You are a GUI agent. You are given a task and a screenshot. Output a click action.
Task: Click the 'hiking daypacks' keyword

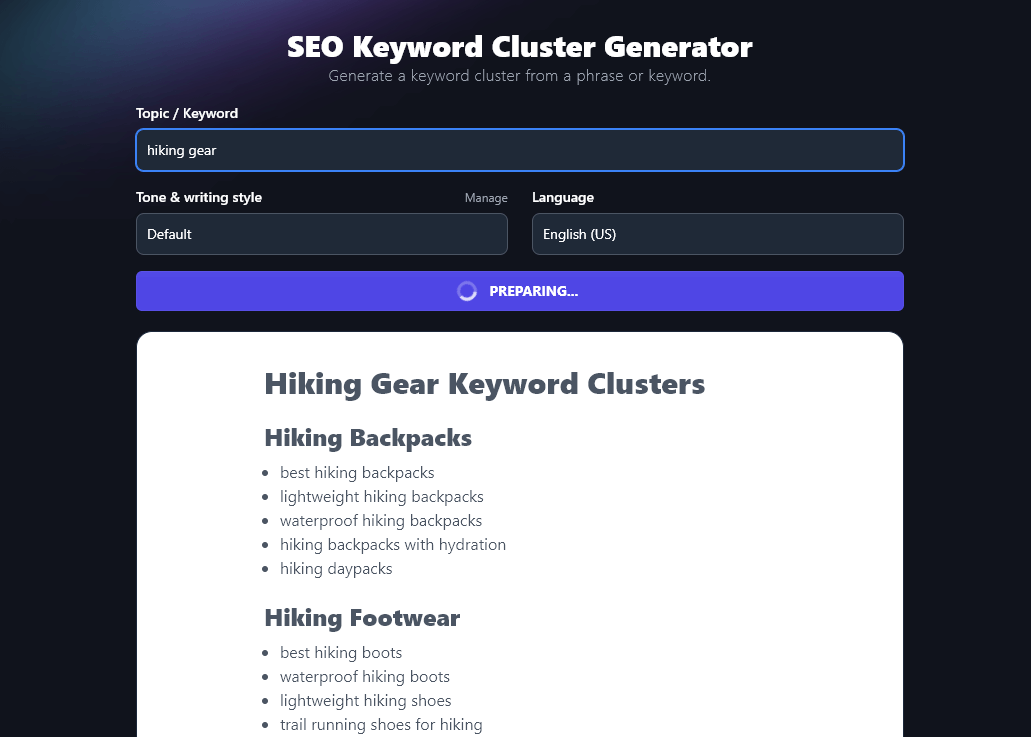click(336, 568)
